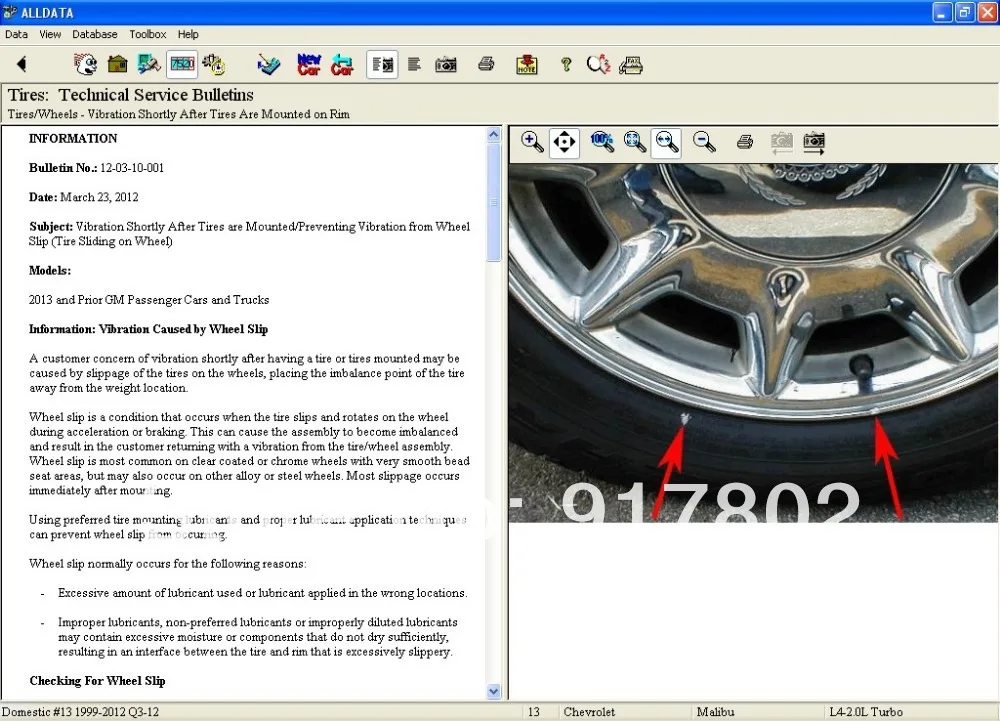Screen dimensions: 1000x721
Task: Click the 'Tires: Technical Service Bulletins' heading
Action: click(x=131, y=95)
